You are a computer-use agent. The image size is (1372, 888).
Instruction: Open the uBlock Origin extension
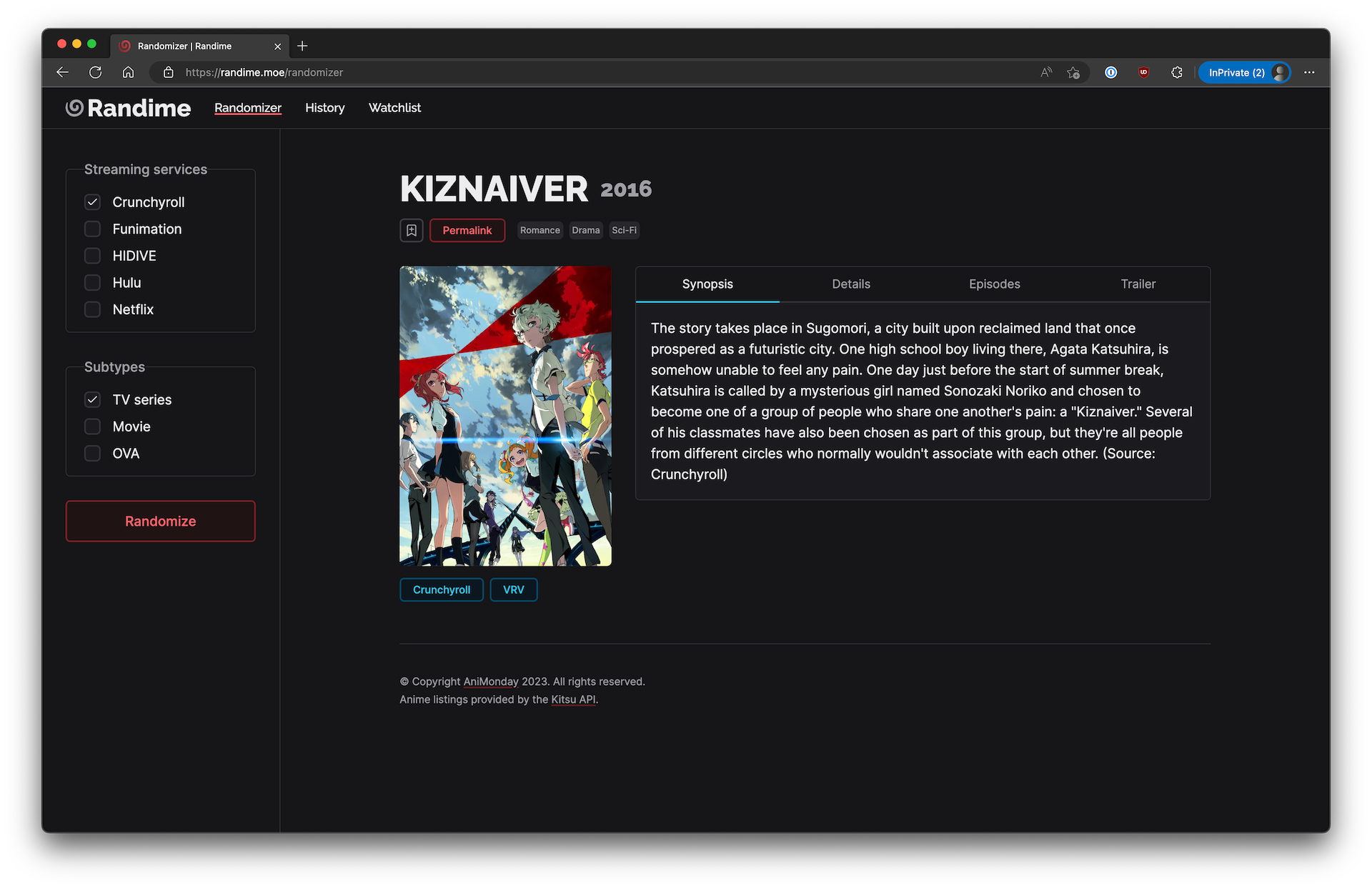[x=1144, y=72]
